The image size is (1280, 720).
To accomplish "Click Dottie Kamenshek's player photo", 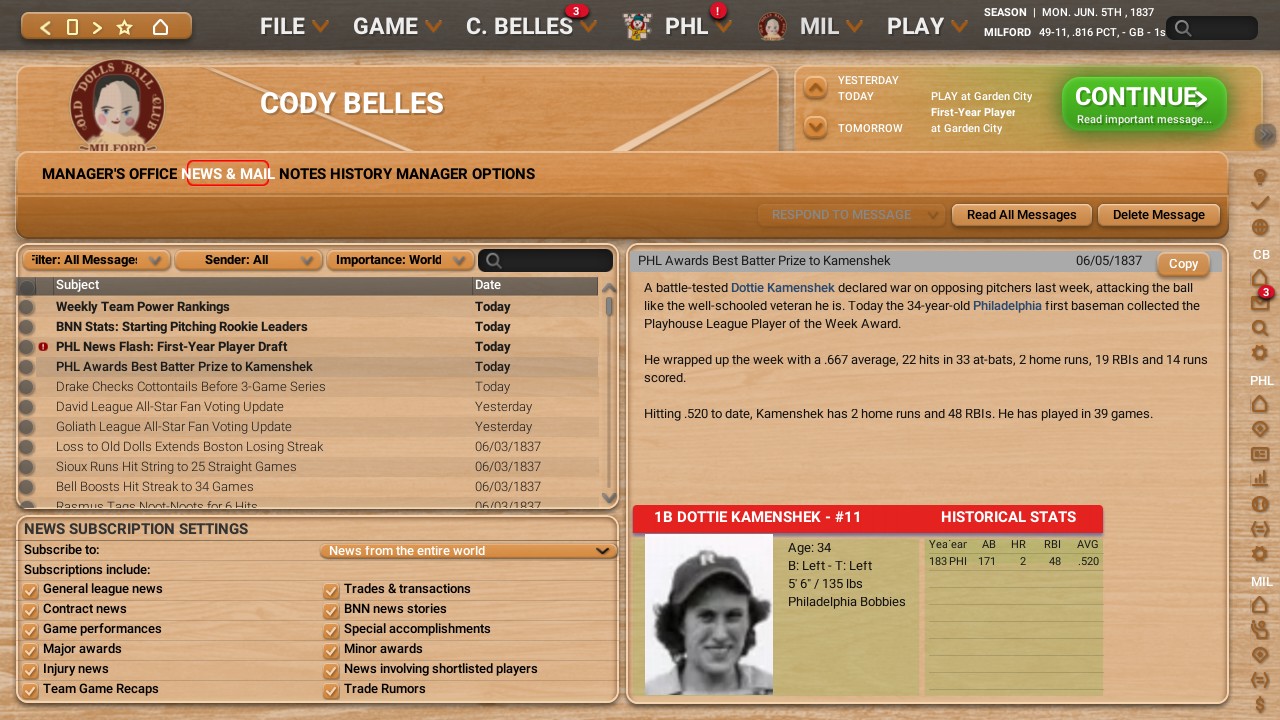I will (x=709, y=614).
